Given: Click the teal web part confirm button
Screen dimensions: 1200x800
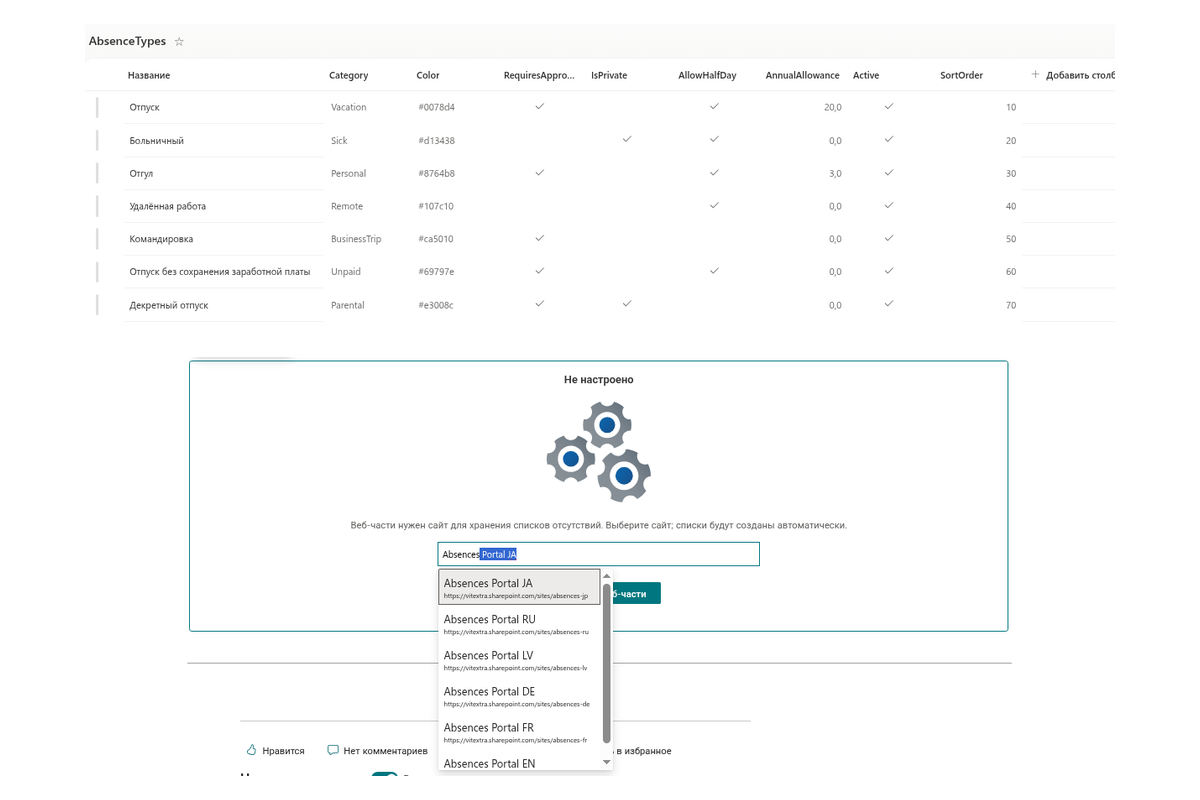Looking at the screenshot, I should [x=637, y=594].
